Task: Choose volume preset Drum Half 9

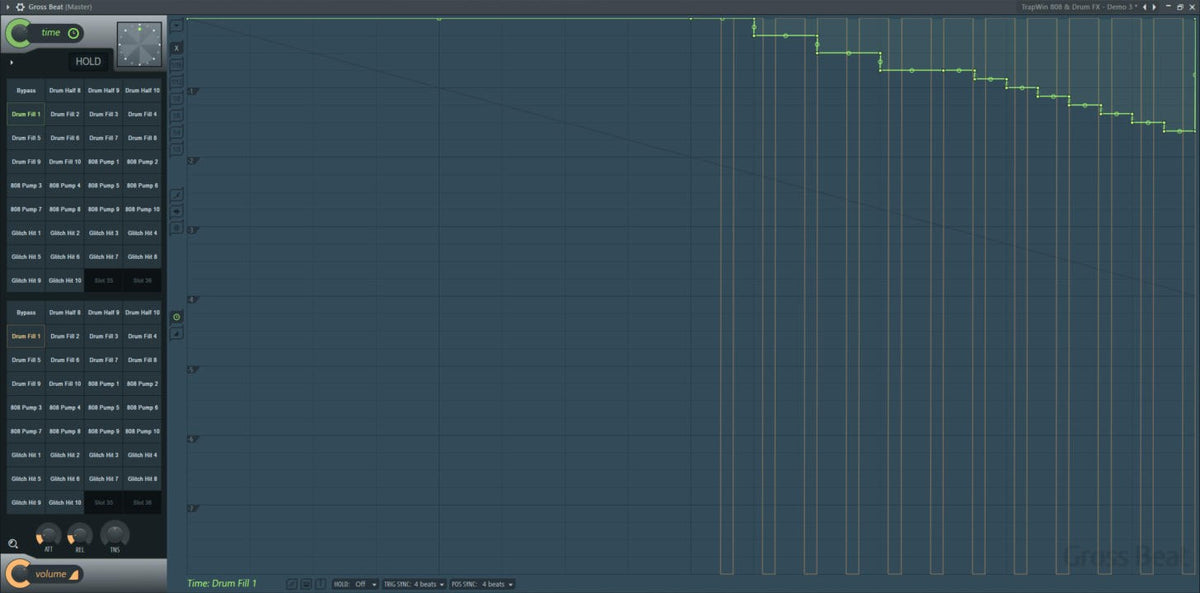Action: pos(103,312)
